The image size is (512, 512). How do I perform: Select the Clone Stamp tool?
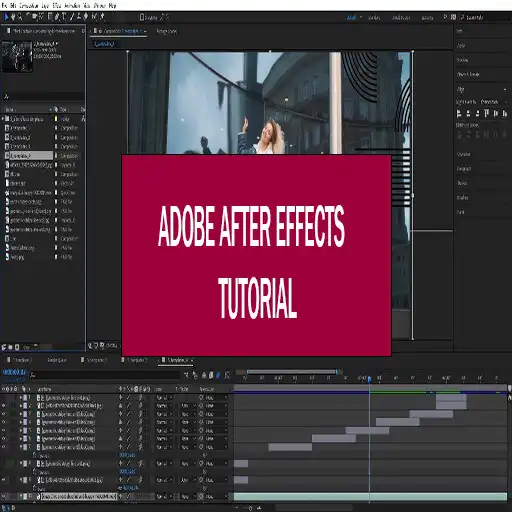click(x=79, y=17)
